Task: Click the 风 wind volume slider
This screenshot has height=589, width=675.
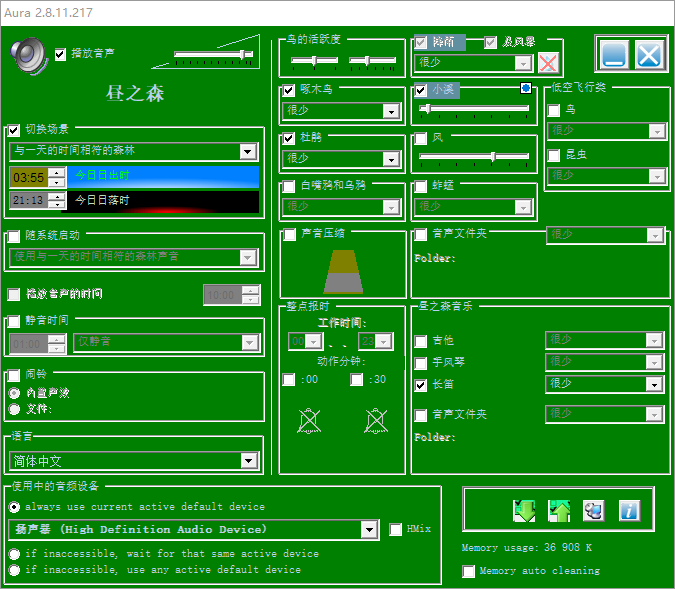Action: tap(474, 157)
